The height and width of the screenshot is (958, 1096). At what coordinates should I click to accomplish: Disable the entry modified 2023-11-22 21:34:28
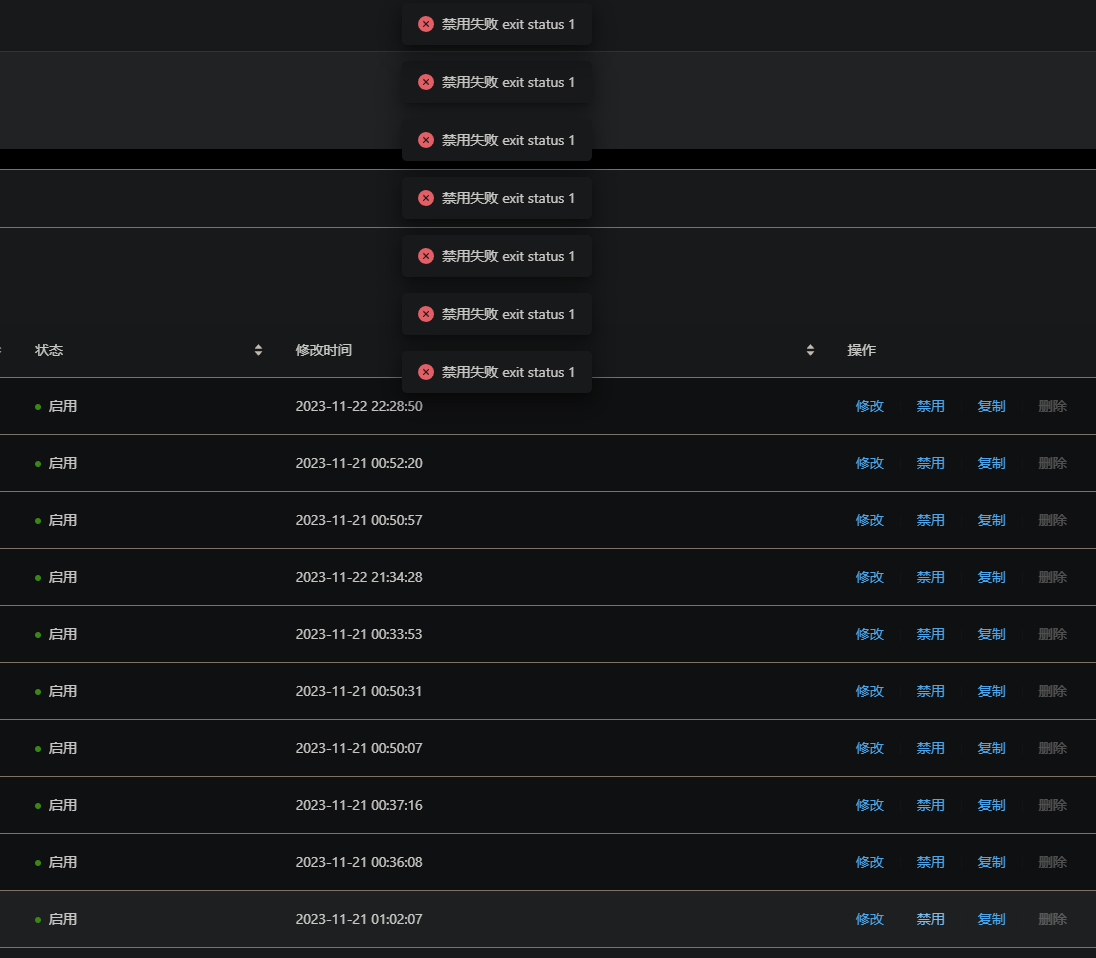click(x=930, y=577)
